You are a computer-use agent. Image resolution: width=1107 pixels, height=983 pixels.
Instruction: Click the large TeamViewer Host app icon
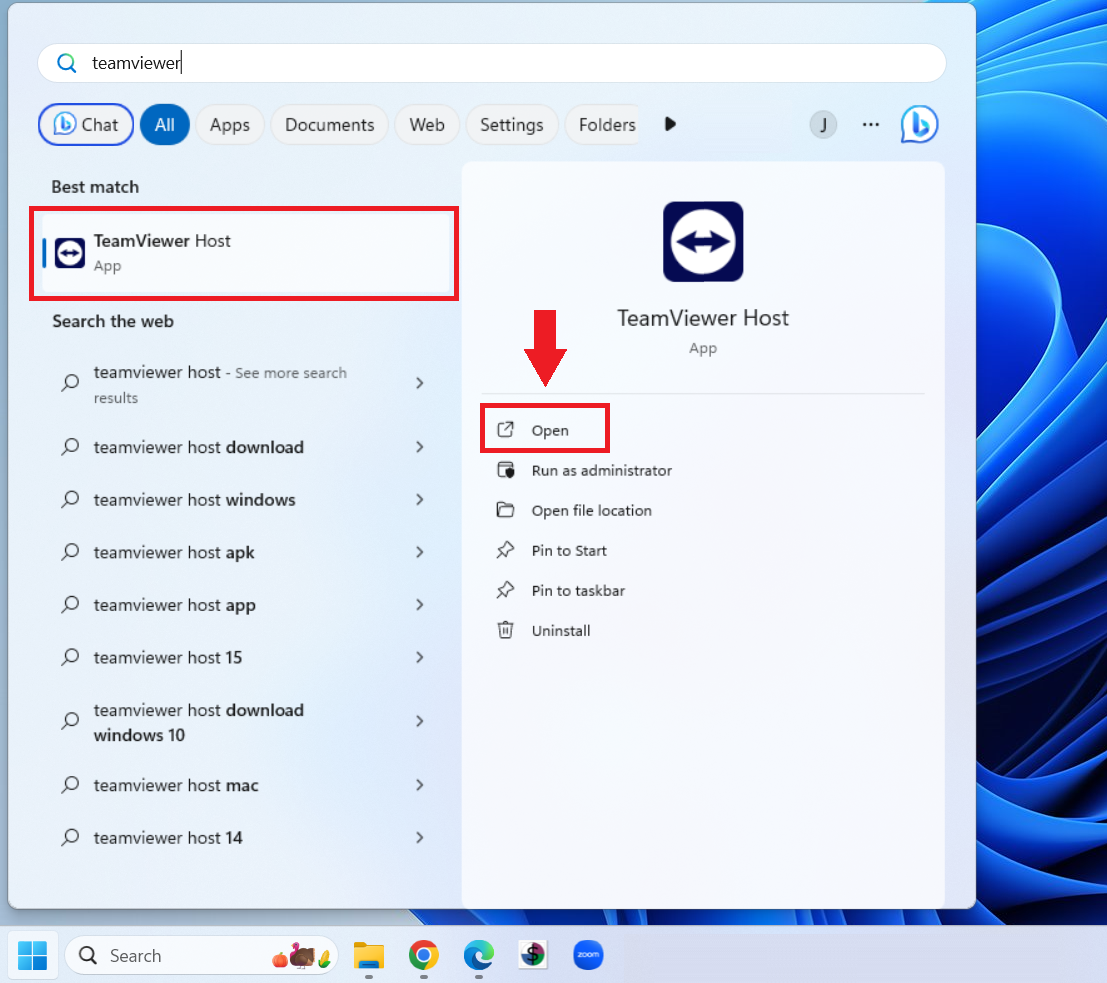click(702, 242)
